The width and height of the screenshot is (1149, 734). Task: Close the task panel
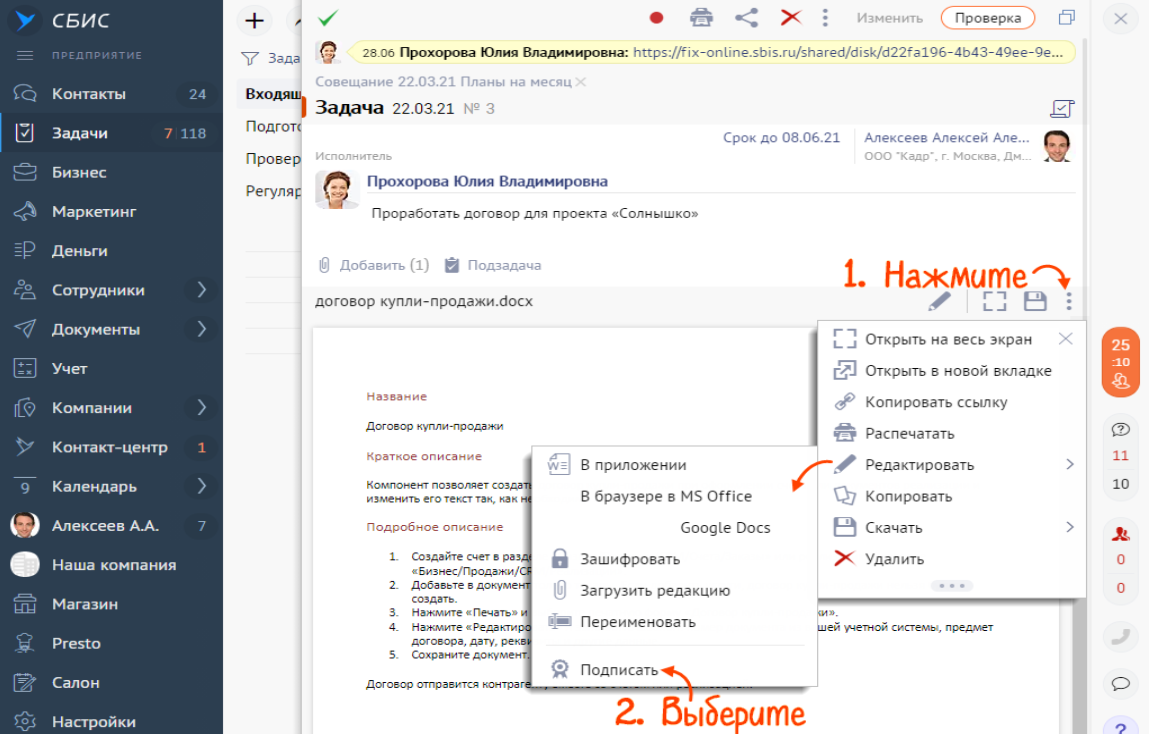coord(1120,19)
